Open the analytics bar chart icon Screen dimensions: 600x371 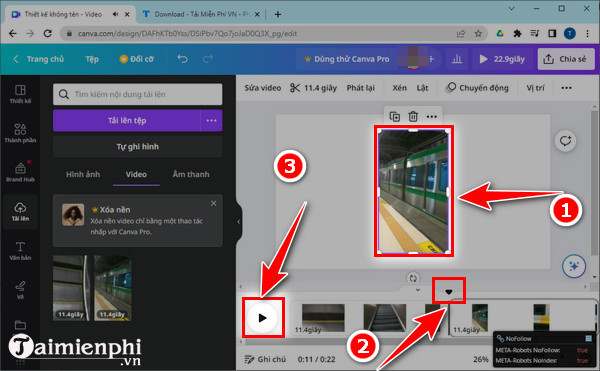[457, 59]
